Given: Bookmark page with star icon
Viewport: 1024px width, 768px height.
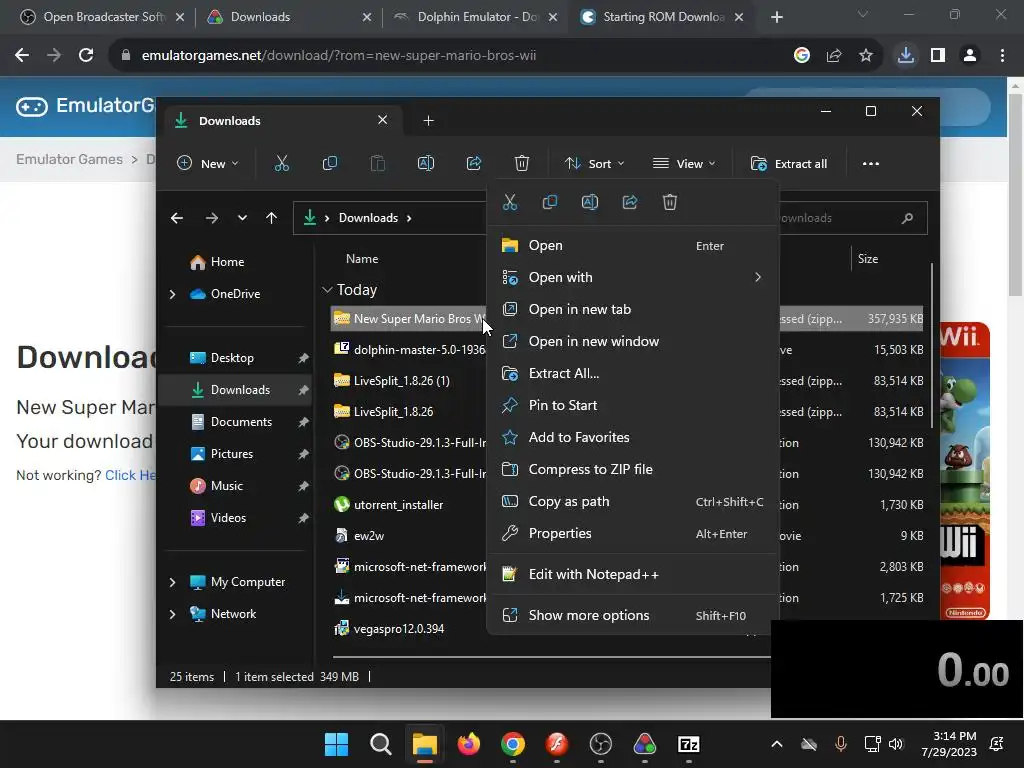Looking at the screenshot, I should pos(866,56).
